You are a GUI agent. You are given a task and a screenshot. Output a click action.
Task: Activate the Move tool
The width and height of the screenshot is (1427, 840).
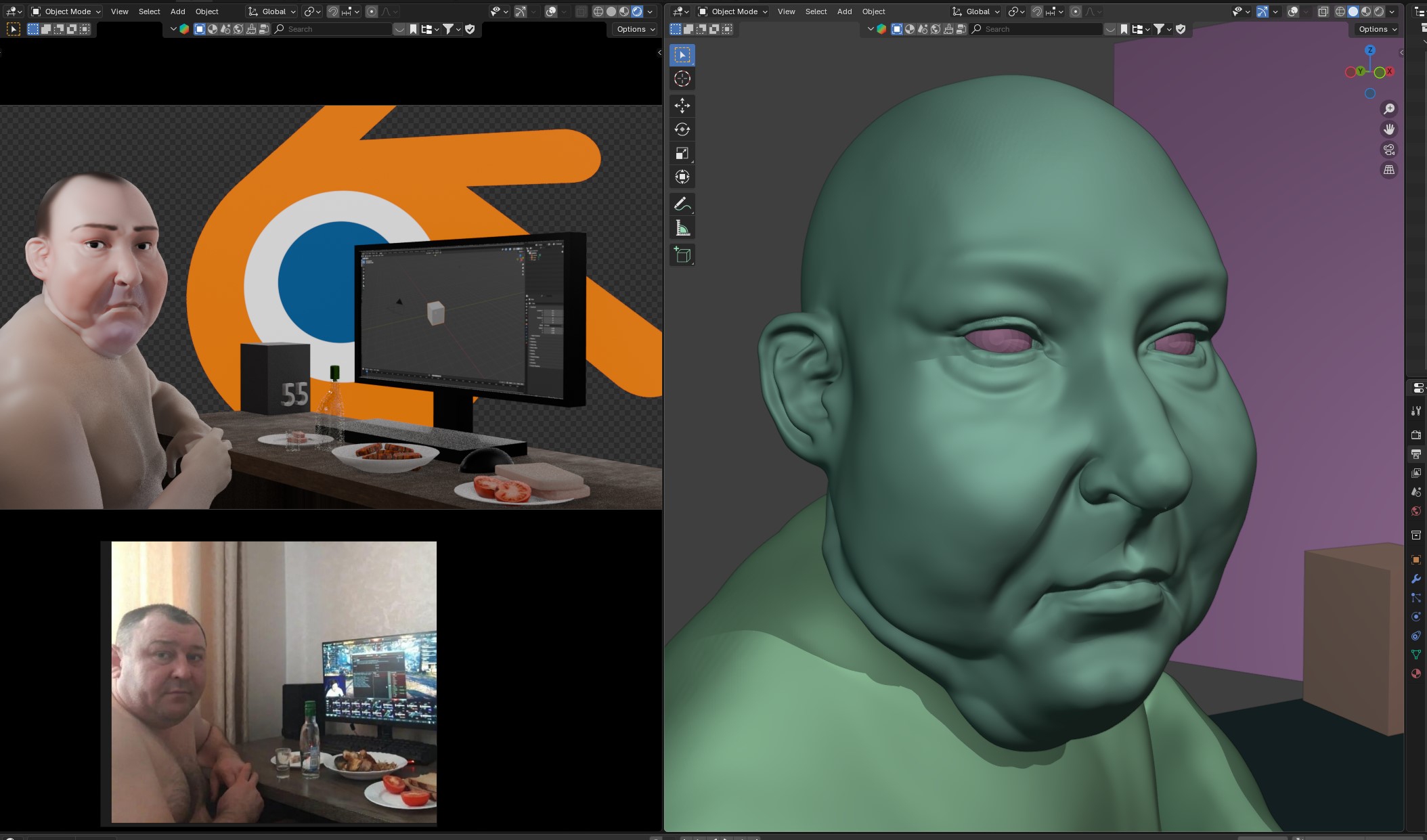[682, 105]
